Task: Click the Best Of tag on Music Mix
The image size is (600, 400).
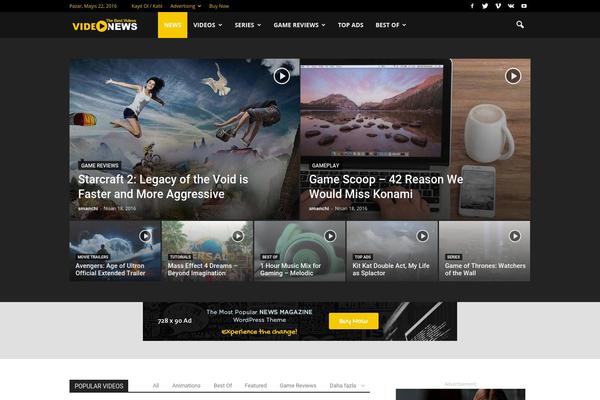Action: click(270, 257)
